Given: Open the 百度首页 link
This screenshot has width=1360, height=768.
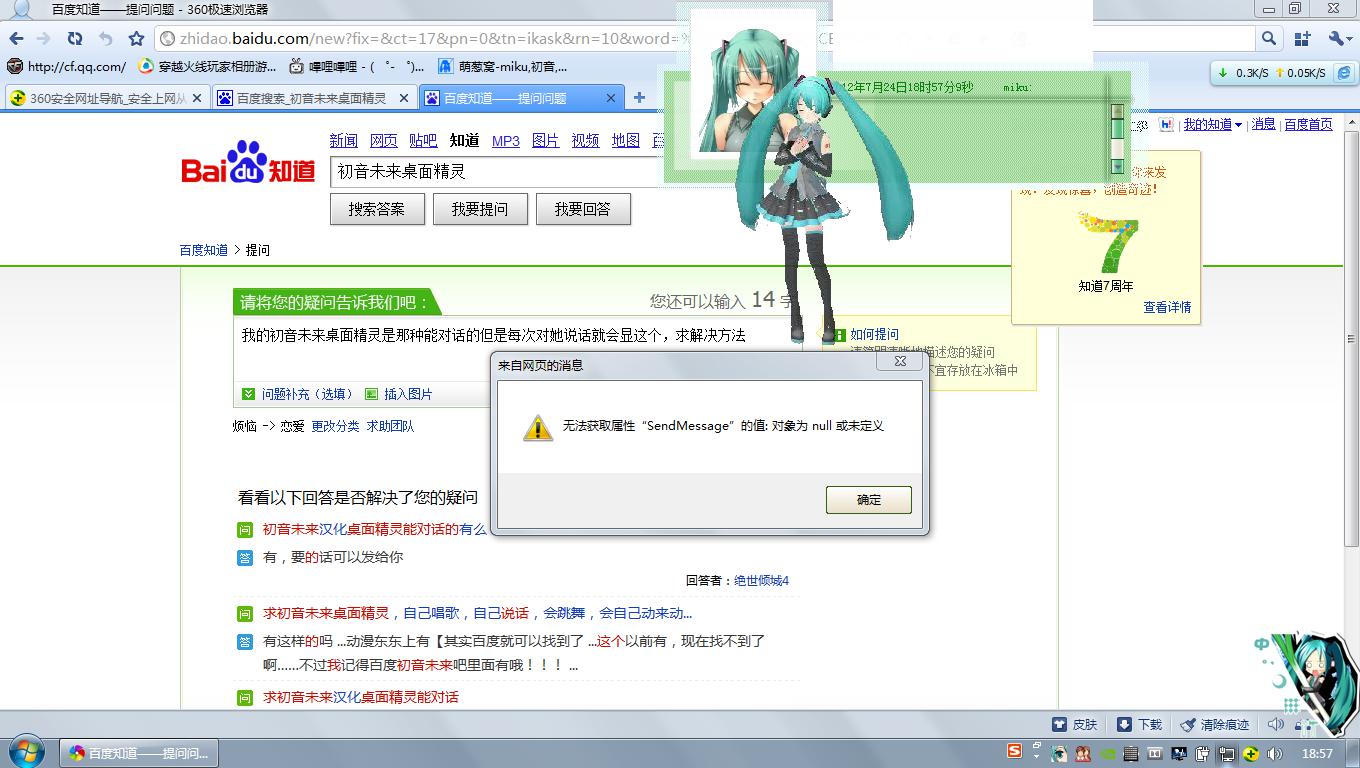Looking at the screenshot, I should pyautogui.click(x=1308, y=125).
